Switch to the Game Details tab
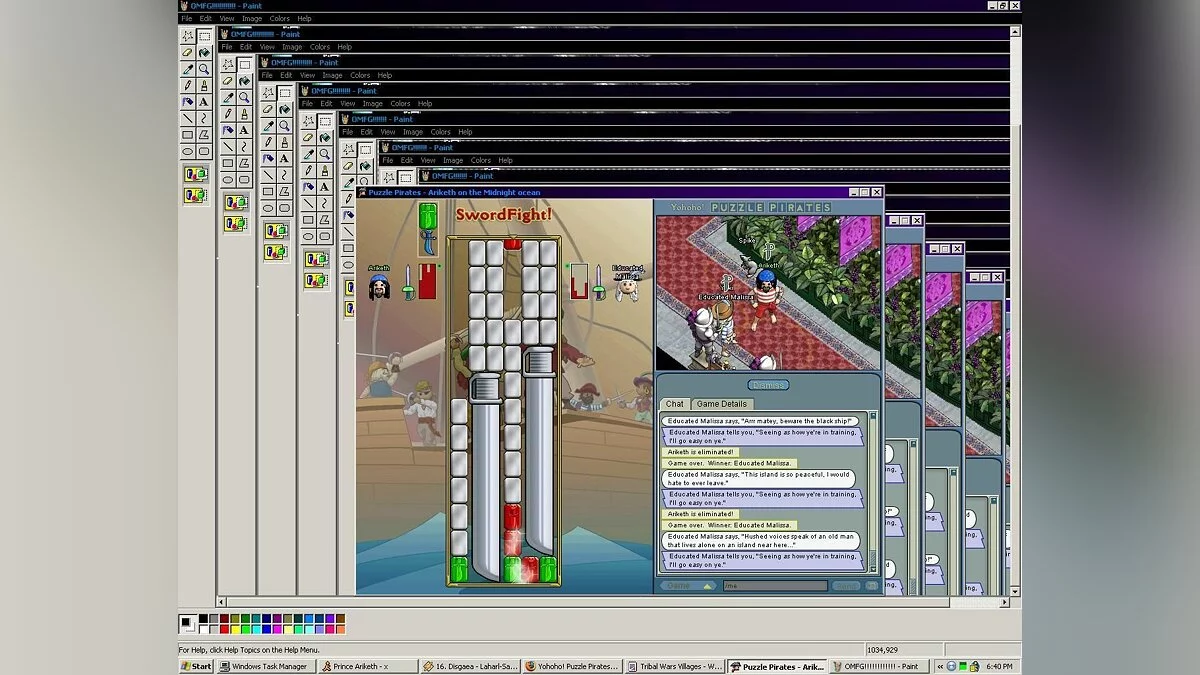Image resolution: width=1200 pixels, height=675 pixels. (x=721, y=404)
